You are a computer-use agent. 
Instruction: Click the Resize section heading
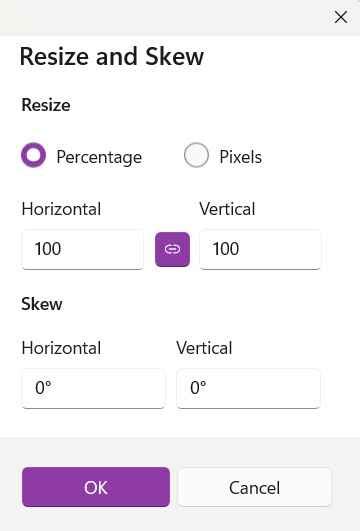click(46, 105)
